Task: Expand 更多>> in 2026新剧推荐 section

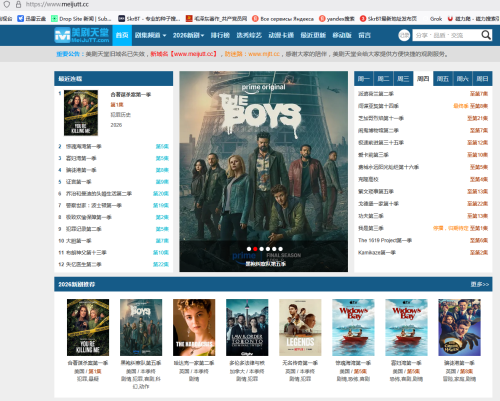Action: [x=480, y=284]
